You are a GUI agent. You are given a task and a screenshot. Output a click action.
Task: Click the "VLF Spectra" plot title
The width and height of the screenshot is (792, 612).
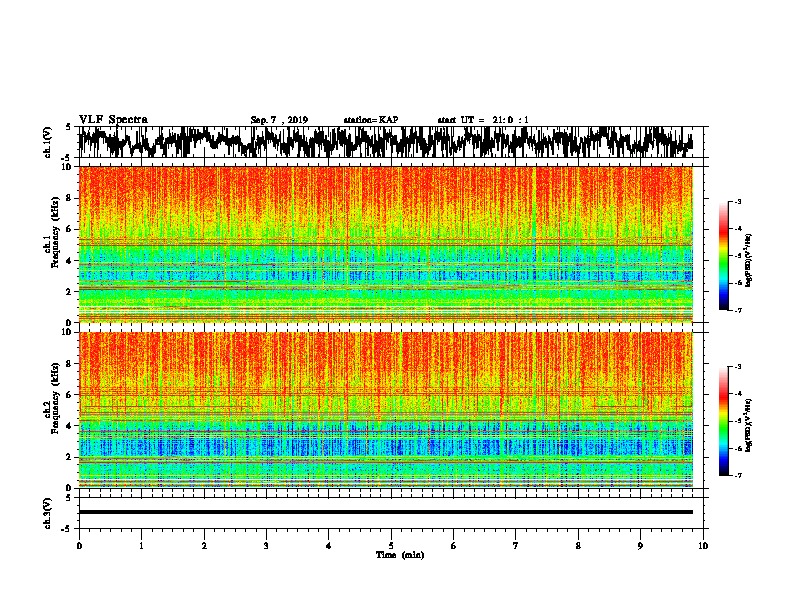[x=113, y=120]
